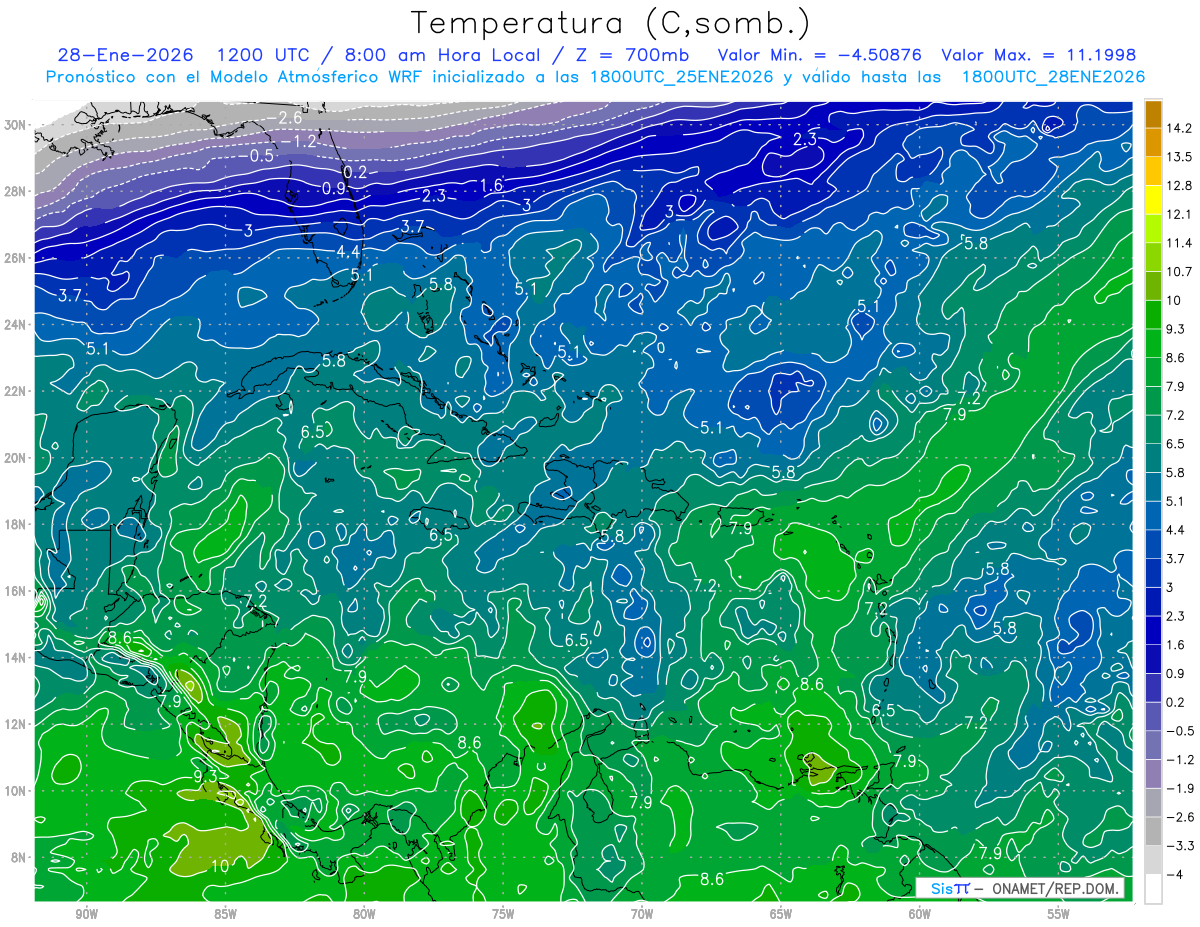The image size is (1200, 927).
Task: Click the "14.2" color scale label
Action: pos(1179,128)
